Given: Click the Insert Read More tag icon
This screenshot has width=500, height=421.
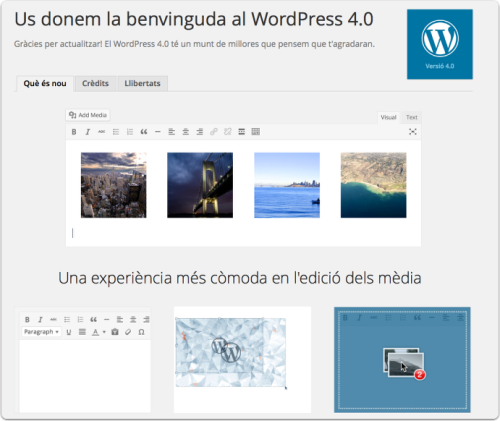Looking at the screenshot, I should pyautogui.click(x=242, y=132).
